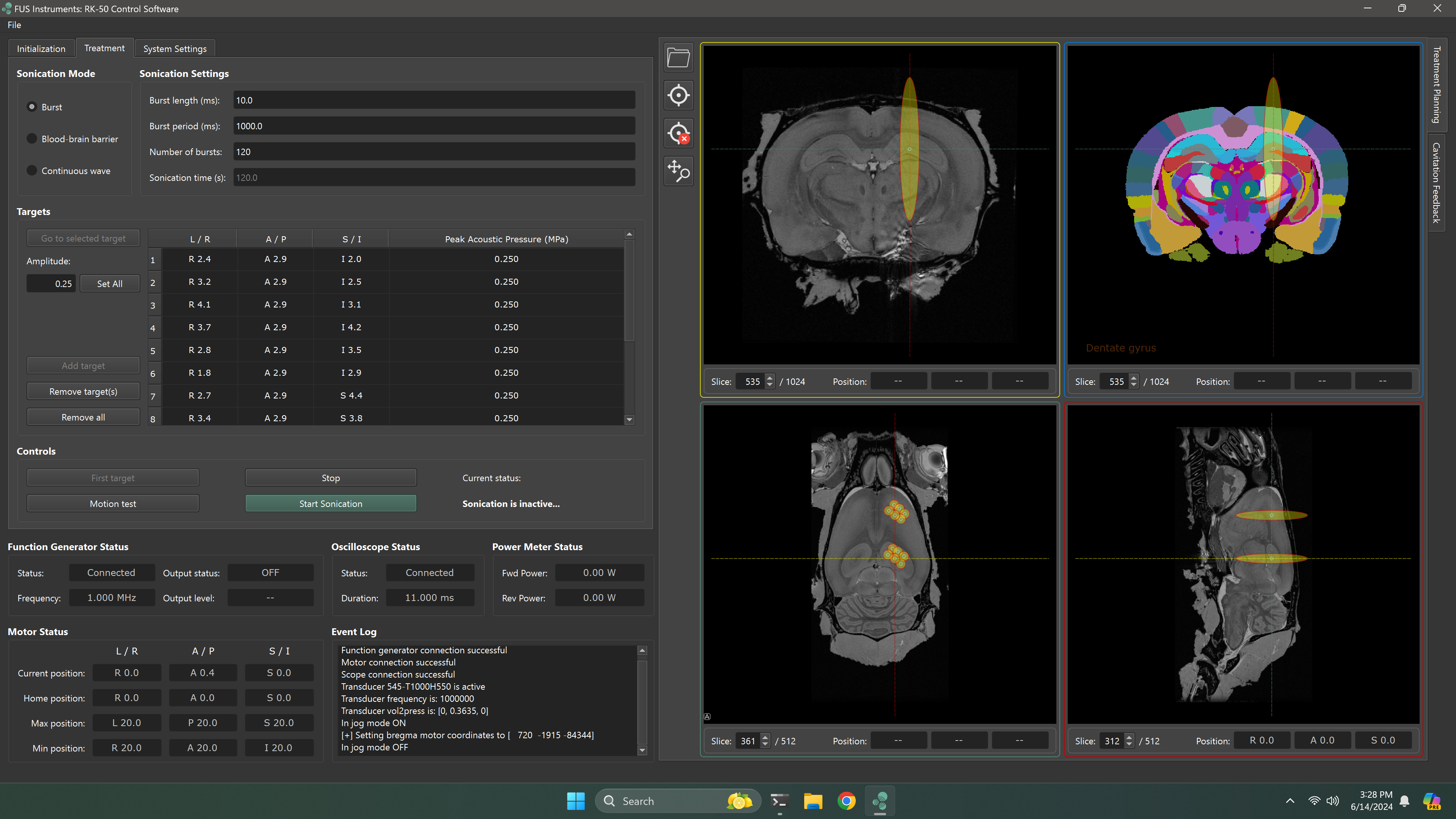Click the Burst length input field
The height and width of the screenshot is (819, 1456).
pos(433,100)
